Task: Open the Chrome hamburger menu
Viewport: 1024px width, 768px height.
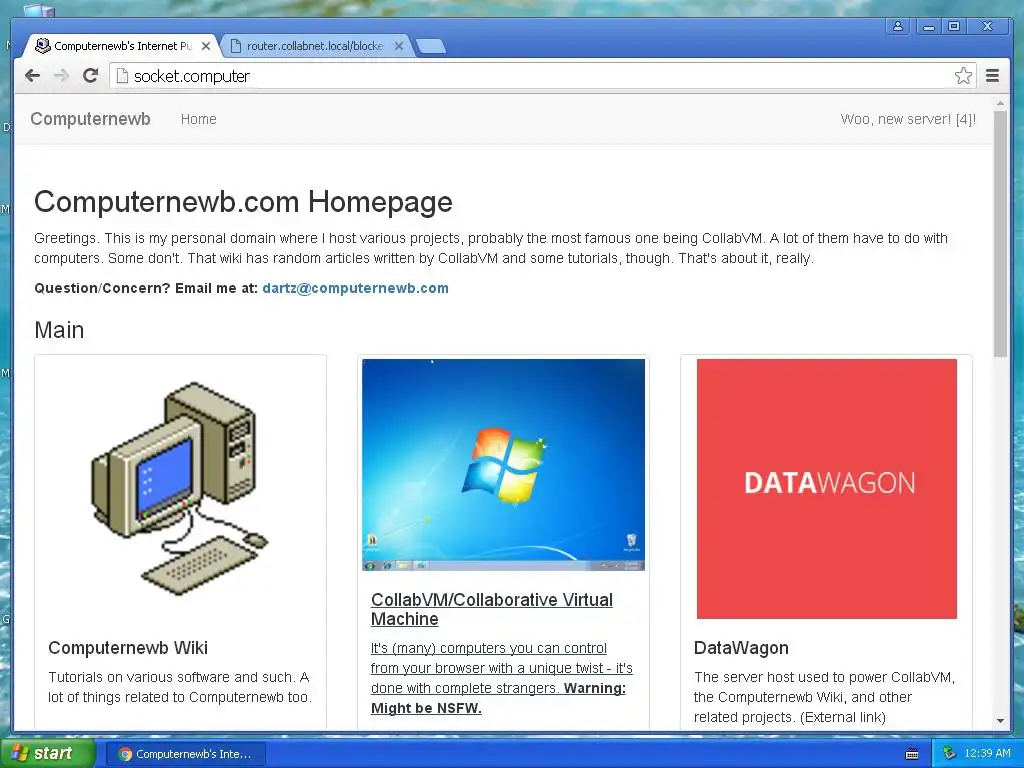Action: click(992, 76)
